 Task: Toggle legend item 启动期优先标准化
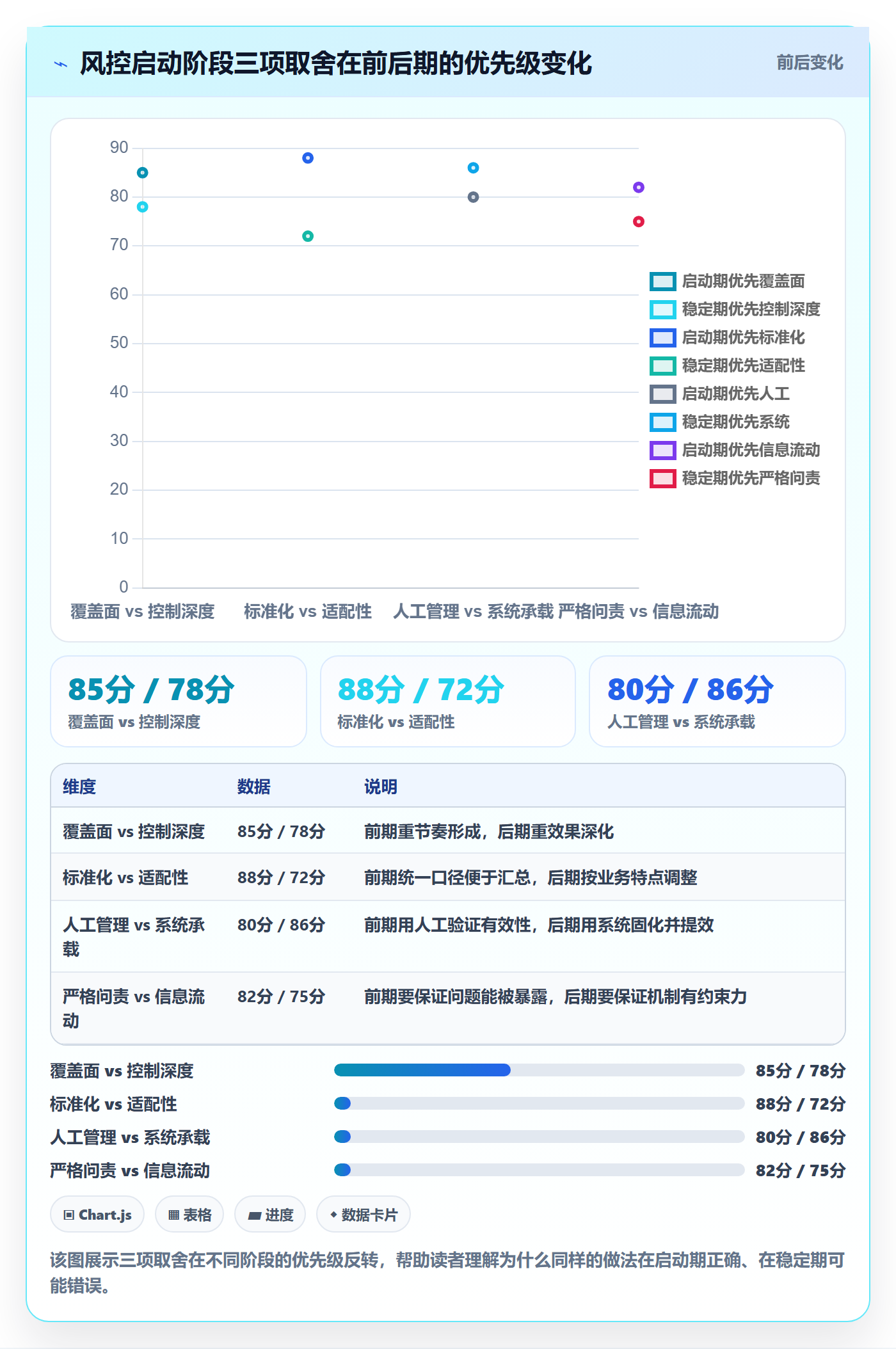(x=727, y=337)
